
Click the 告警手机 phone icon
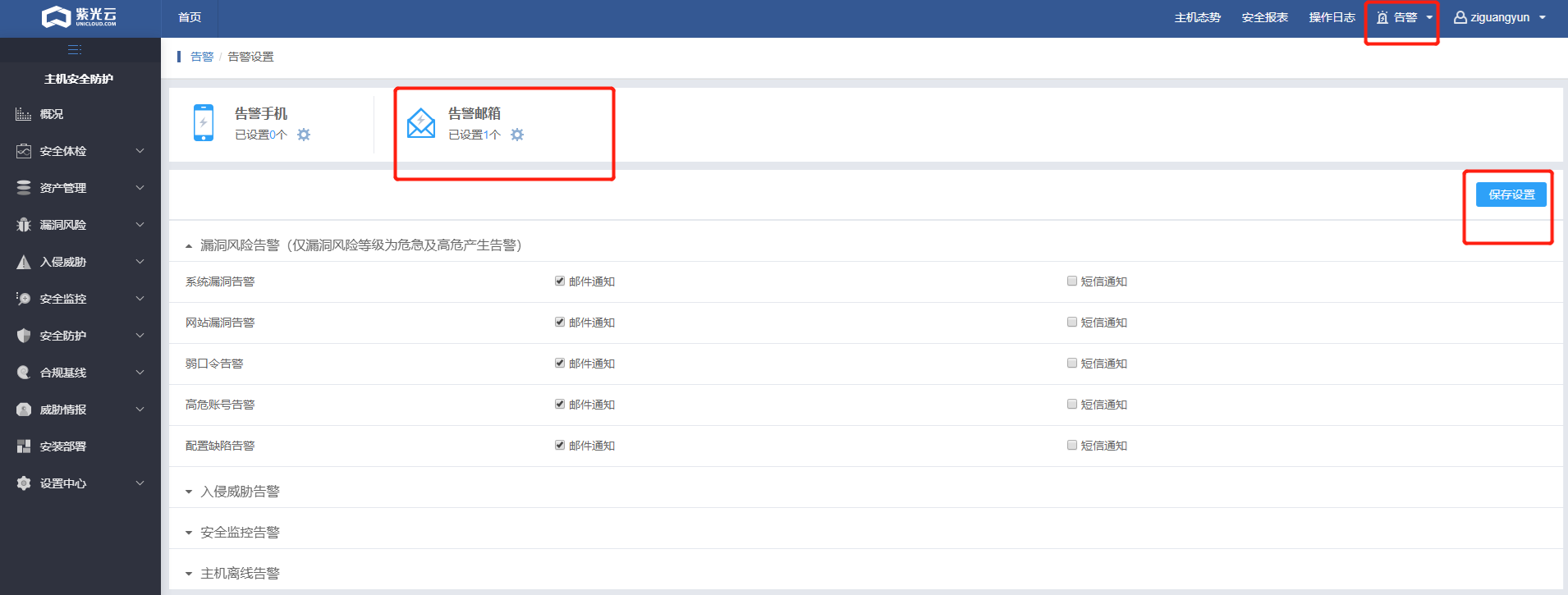coord(203,122)
